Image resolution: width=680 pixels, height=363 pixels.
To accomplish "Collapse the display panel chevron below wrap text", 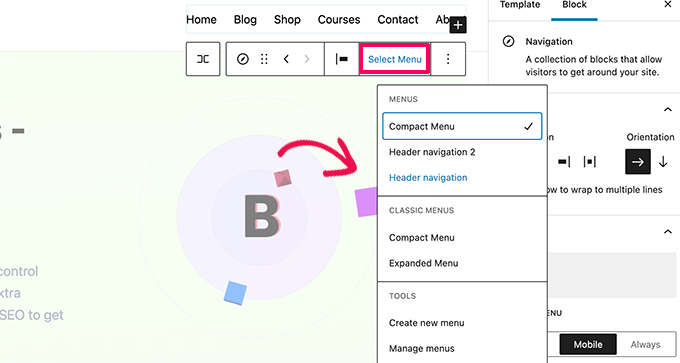I will pyautogui.click(x=668, y=232).
